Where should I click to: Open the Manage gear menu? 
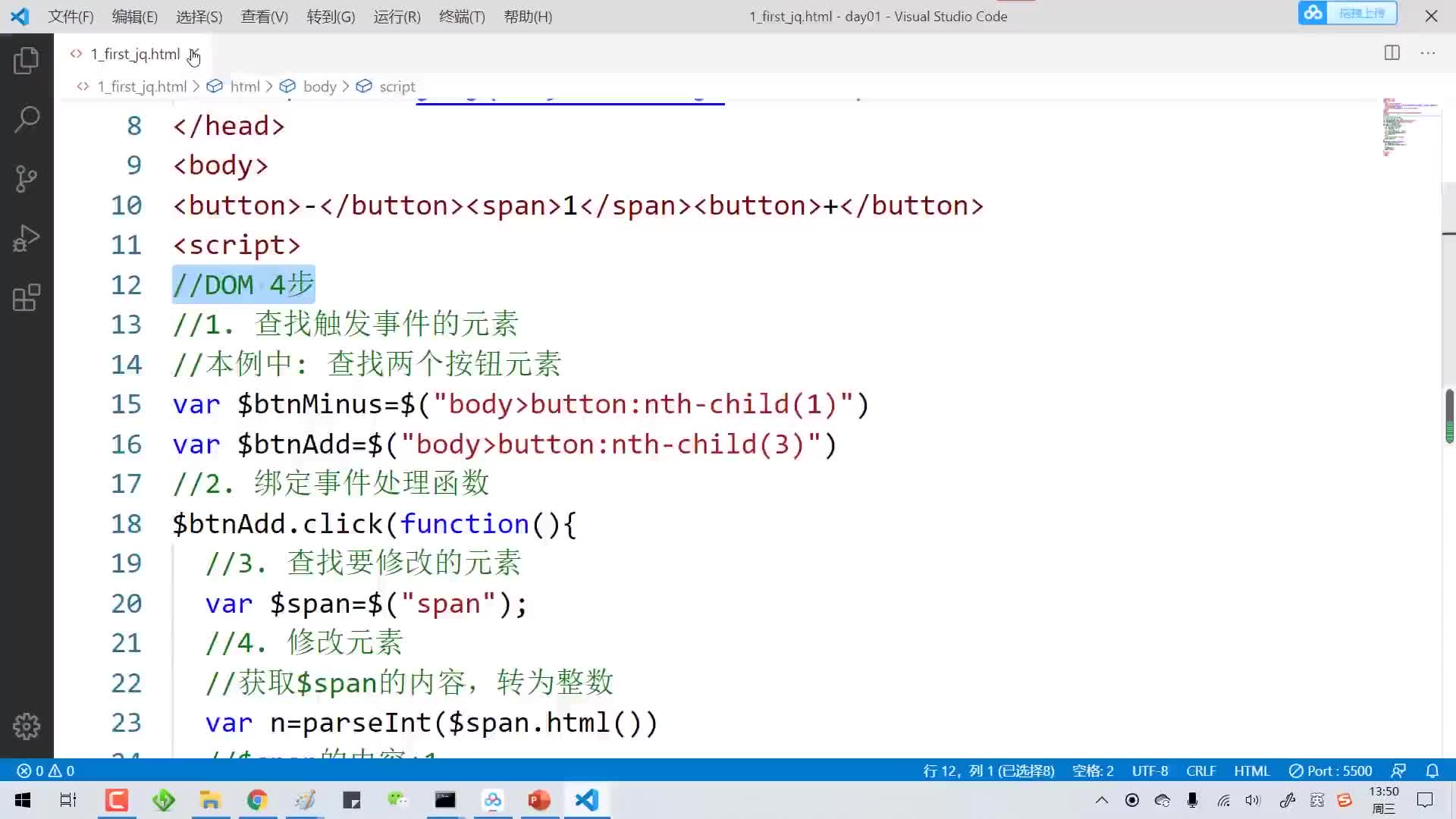pyautogui.click(x=27, y=726)
